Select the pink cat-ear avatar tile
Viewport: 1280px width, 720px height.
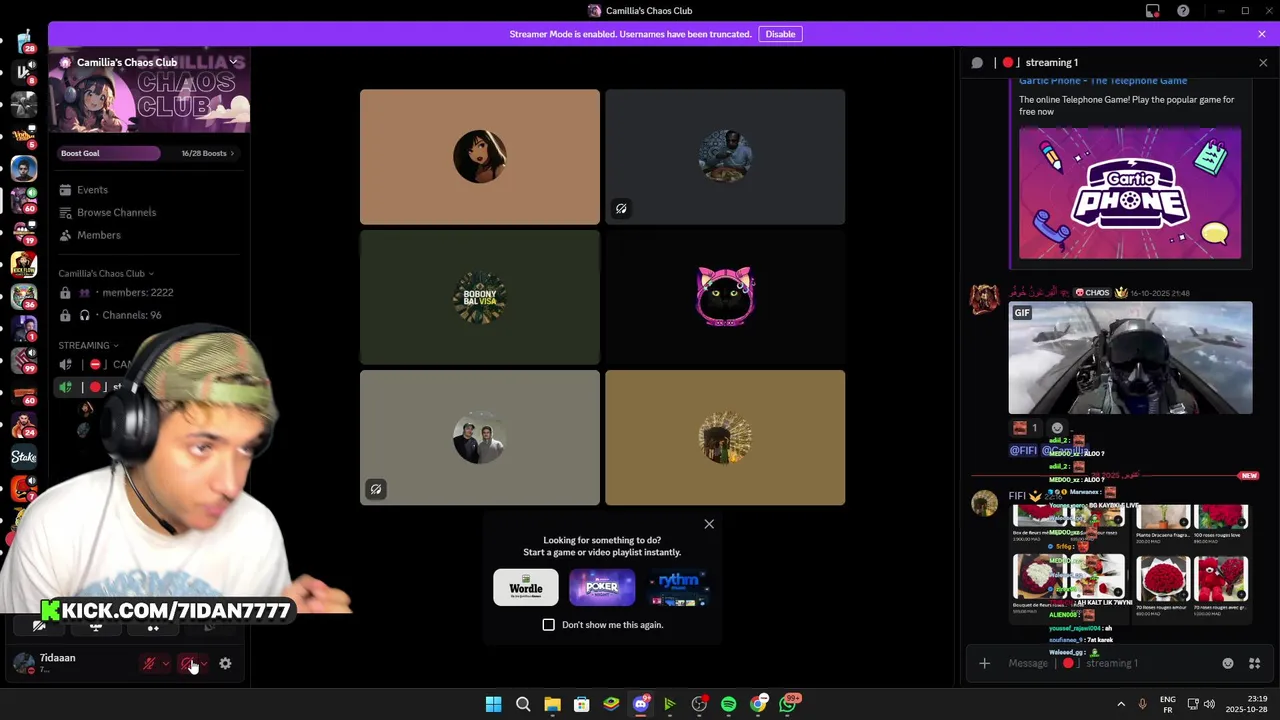(x=725, y=297)
